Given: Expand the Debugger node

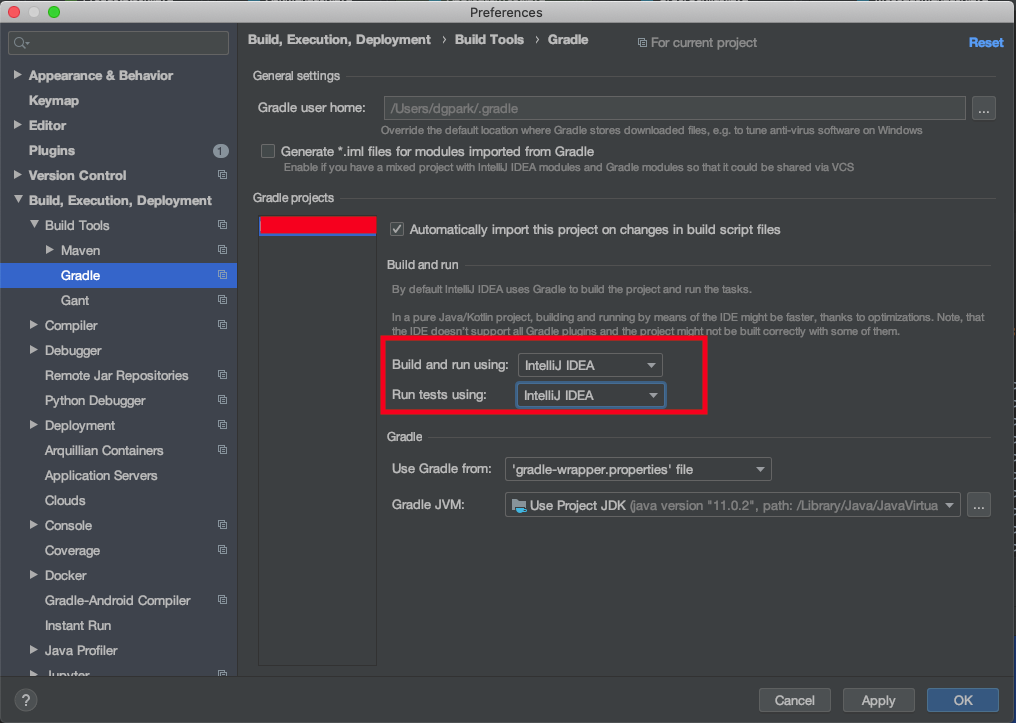Looking at the screenshot, I should pyautogui.click(x=34, y=350).
